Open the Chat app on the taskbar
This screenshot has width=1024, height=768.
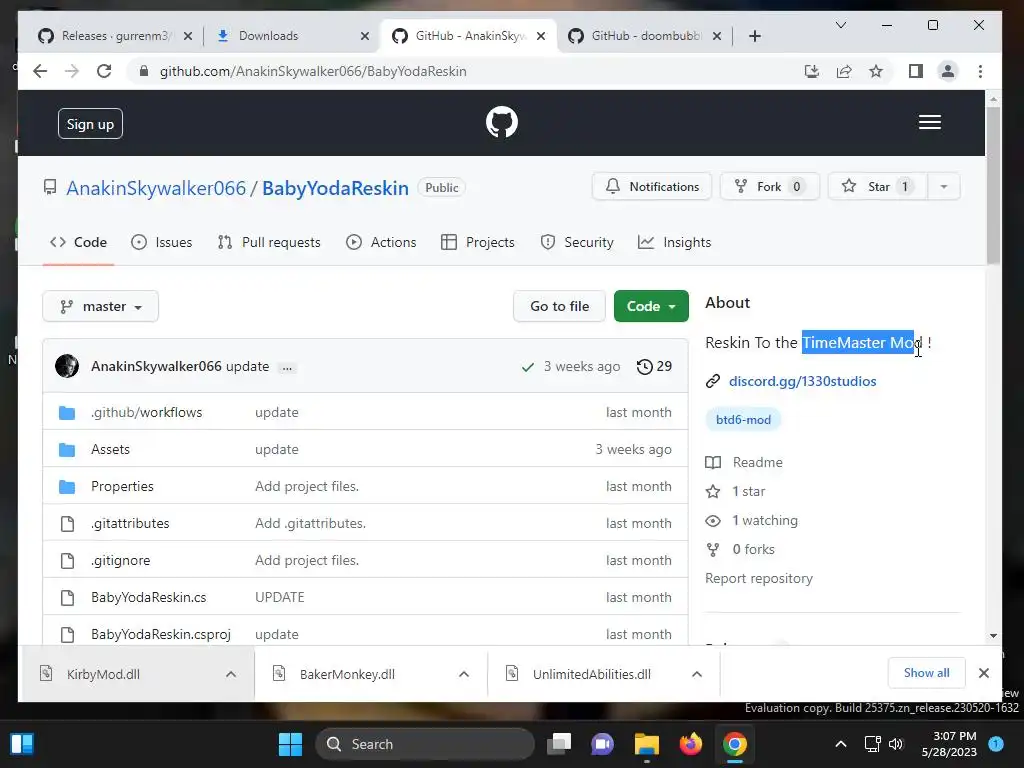tap(602, 744)
